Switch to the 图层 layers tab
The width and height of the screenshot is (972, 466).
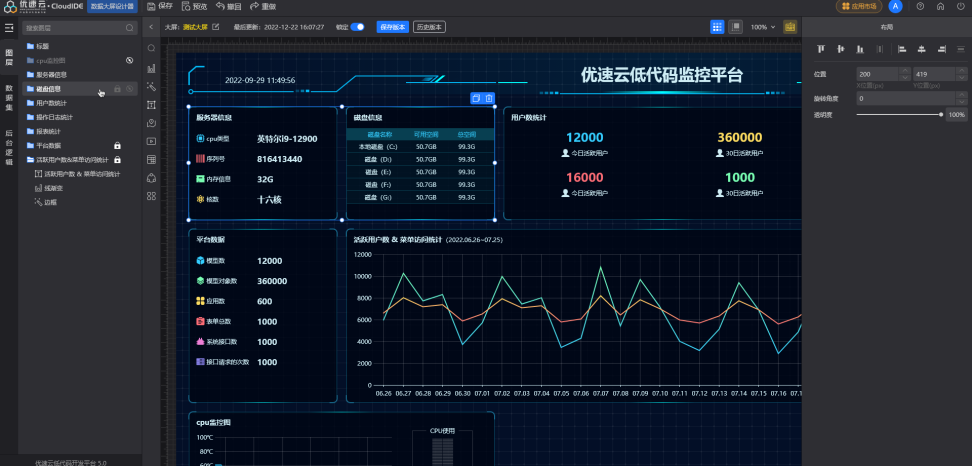click(x=9, y=57)
